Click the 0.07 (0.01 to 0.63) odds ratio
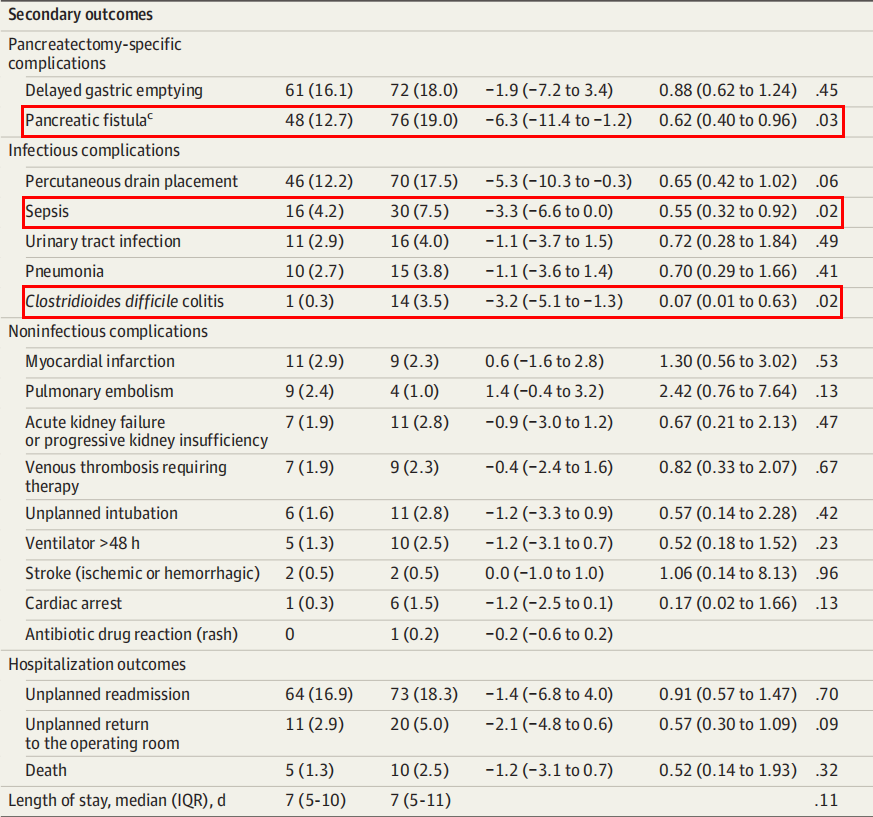This screenshot has width=873, height=817. click(x=727, y=302)
